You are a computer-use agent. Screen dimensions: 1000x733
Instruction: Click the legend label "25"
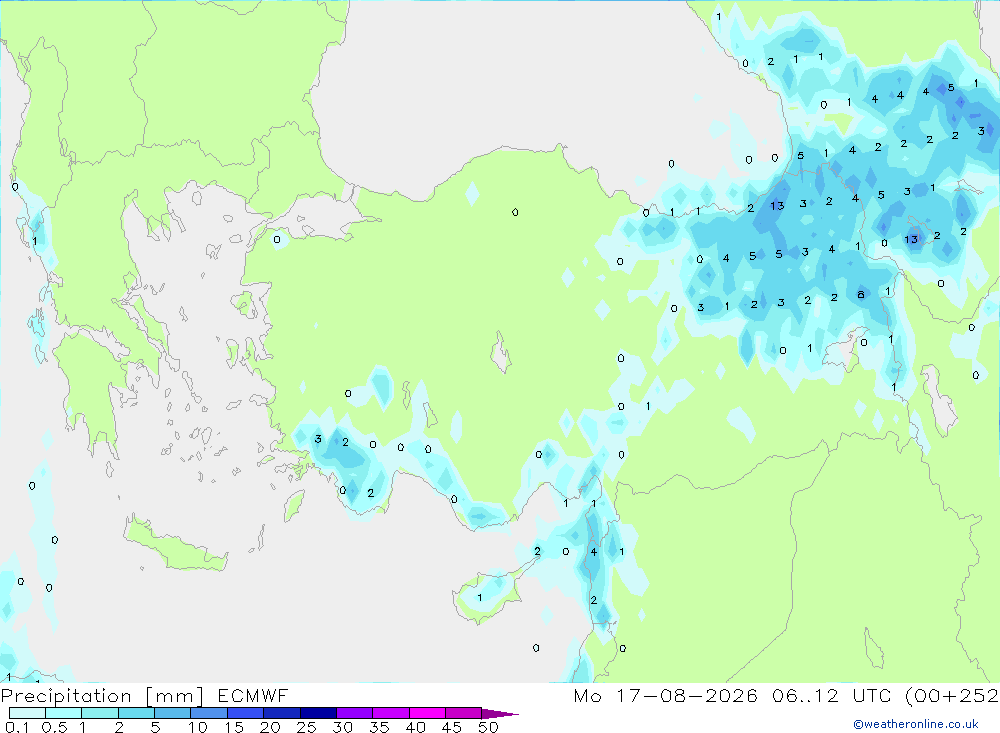click(307, 727)
